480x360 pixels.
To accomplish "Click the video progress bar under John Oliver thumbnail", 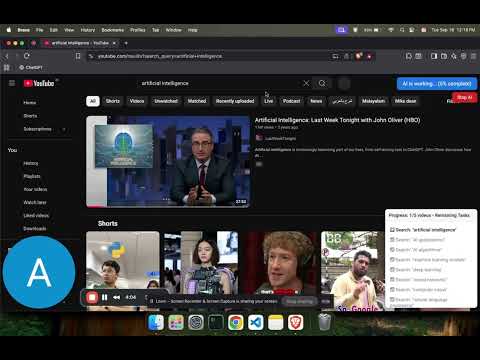I will (168, 206).
